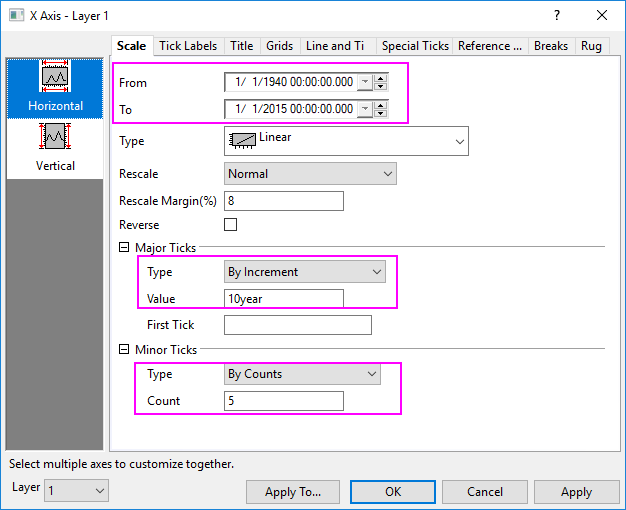Screen dimensions: 626x510
Task: Switch to the Tick Labels tab
Action: point(188,46)
